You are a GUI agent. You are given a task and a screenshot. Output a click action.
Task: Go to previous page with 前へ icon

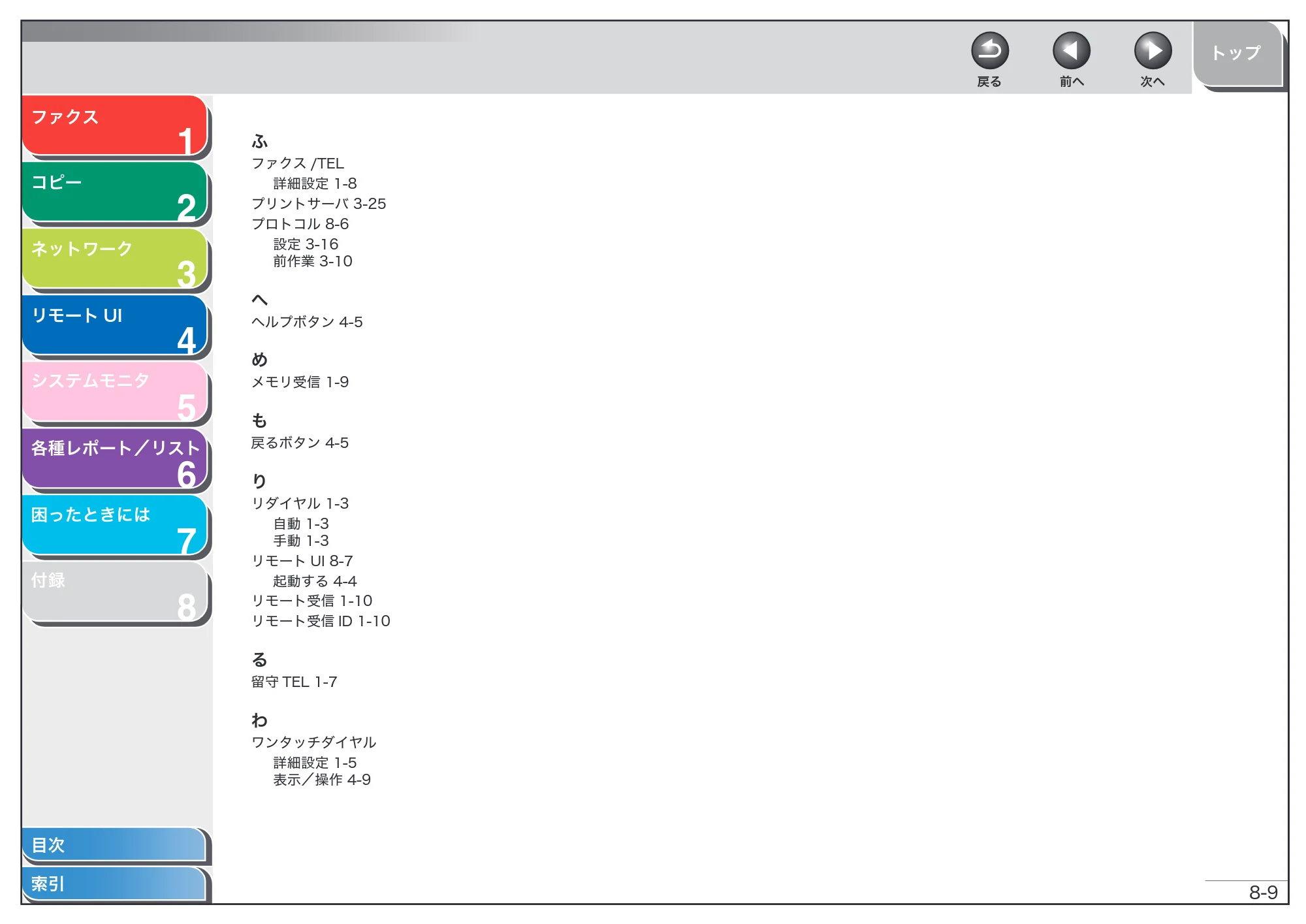pyautogui.click(x=1072, y=51)
